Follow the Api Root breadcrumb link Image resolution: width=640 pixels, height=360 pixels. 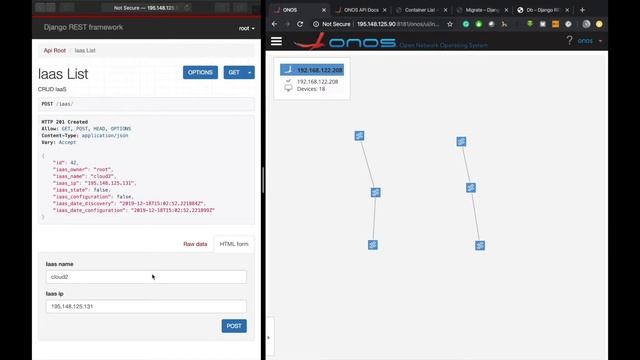click(x=55, y=50)
